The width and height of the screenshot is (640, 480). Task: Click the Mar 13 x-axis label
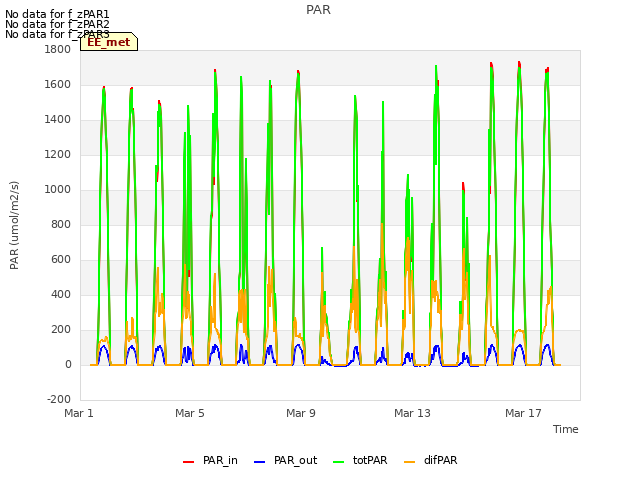[412, 413]
